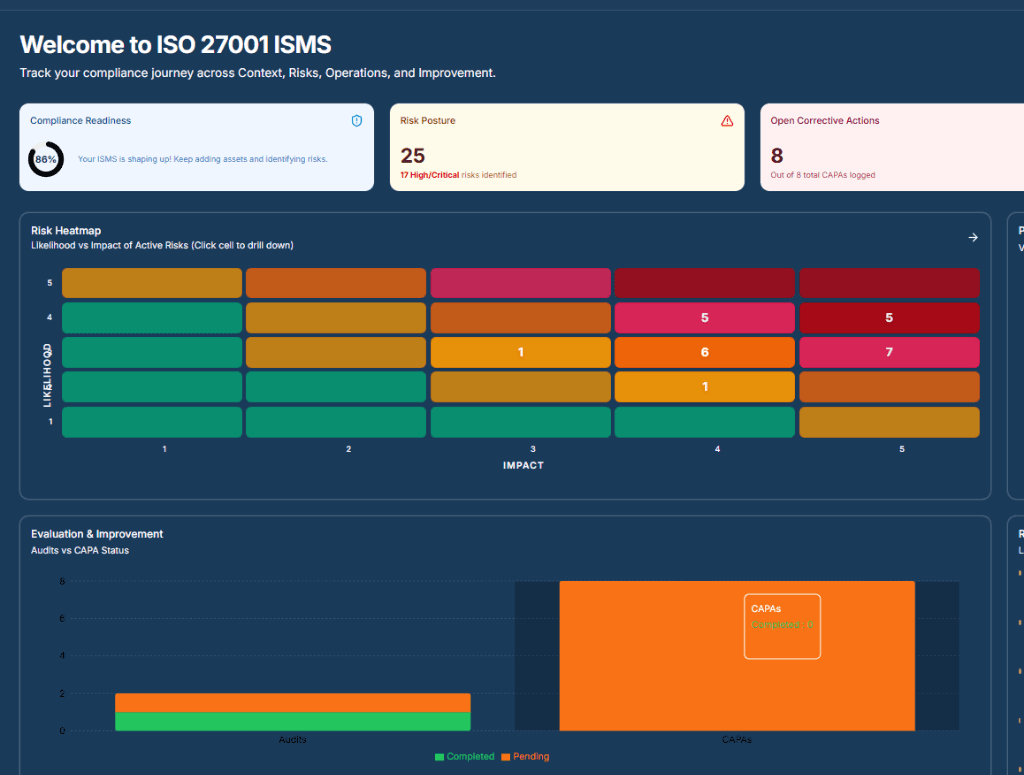
Task: Select heatmap cell likelihood 2 impact 5
Action: click(889, 387)
